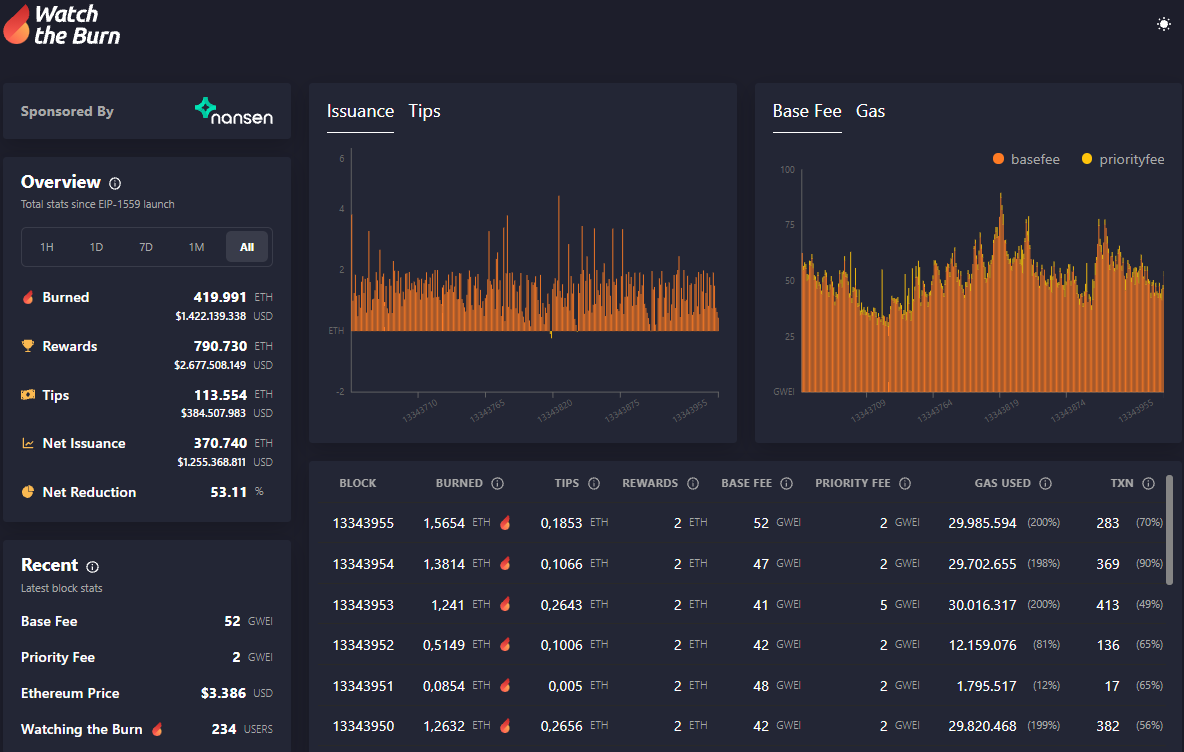Click the Recent info icon
Image resolution: width=1184 pixels, height=752 pixels.
[x=92, y=567]
